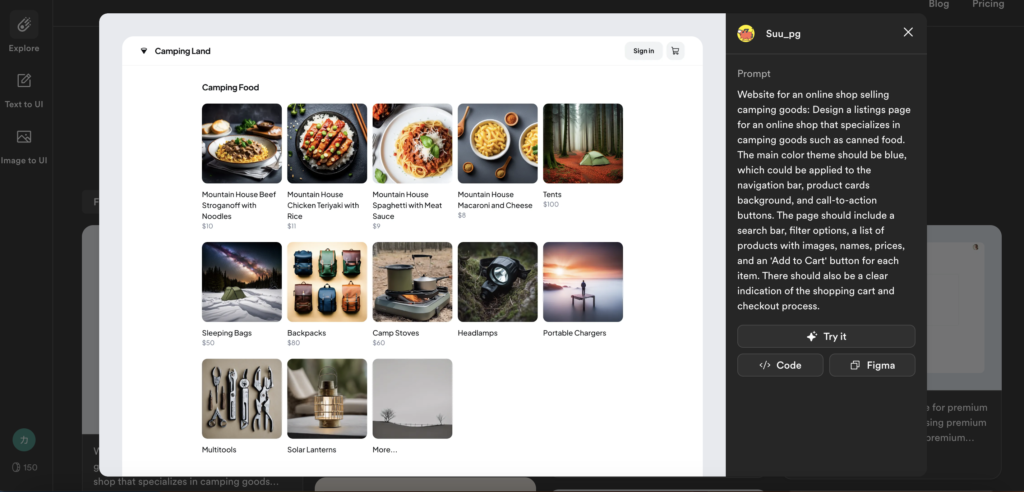
Task: Click the Try it button
Action: click(826, 336)
